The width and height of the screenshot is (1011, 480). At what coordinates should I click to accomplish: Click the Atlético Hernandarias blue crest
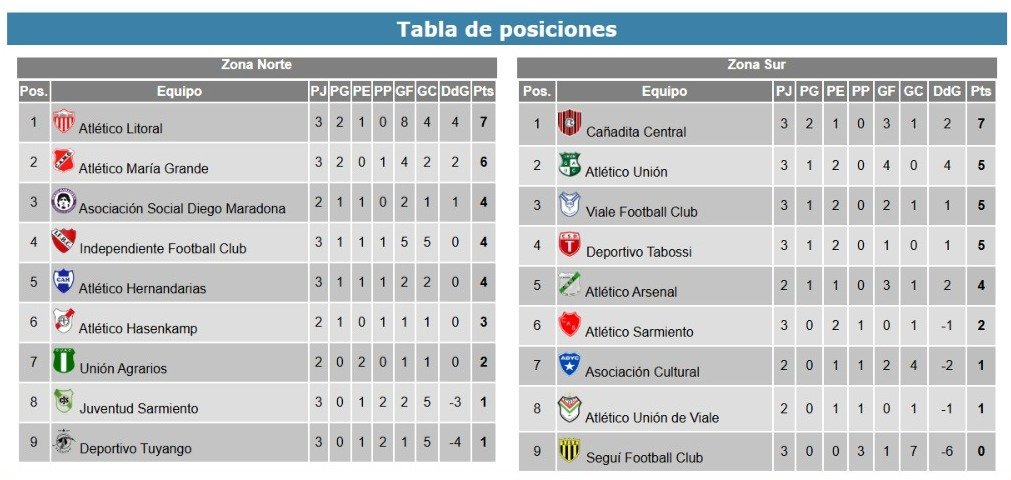pyautogui.click(x=64, y=281)
